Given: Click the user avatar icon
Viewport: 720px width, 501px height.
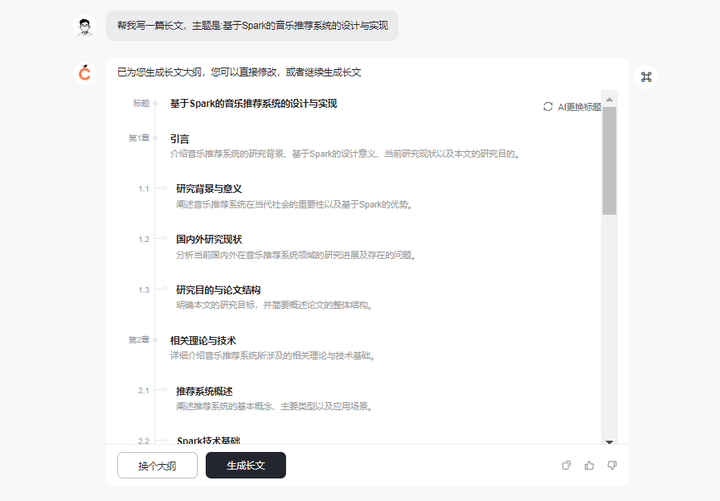Looking at the screenshot, I should [85, 26].
